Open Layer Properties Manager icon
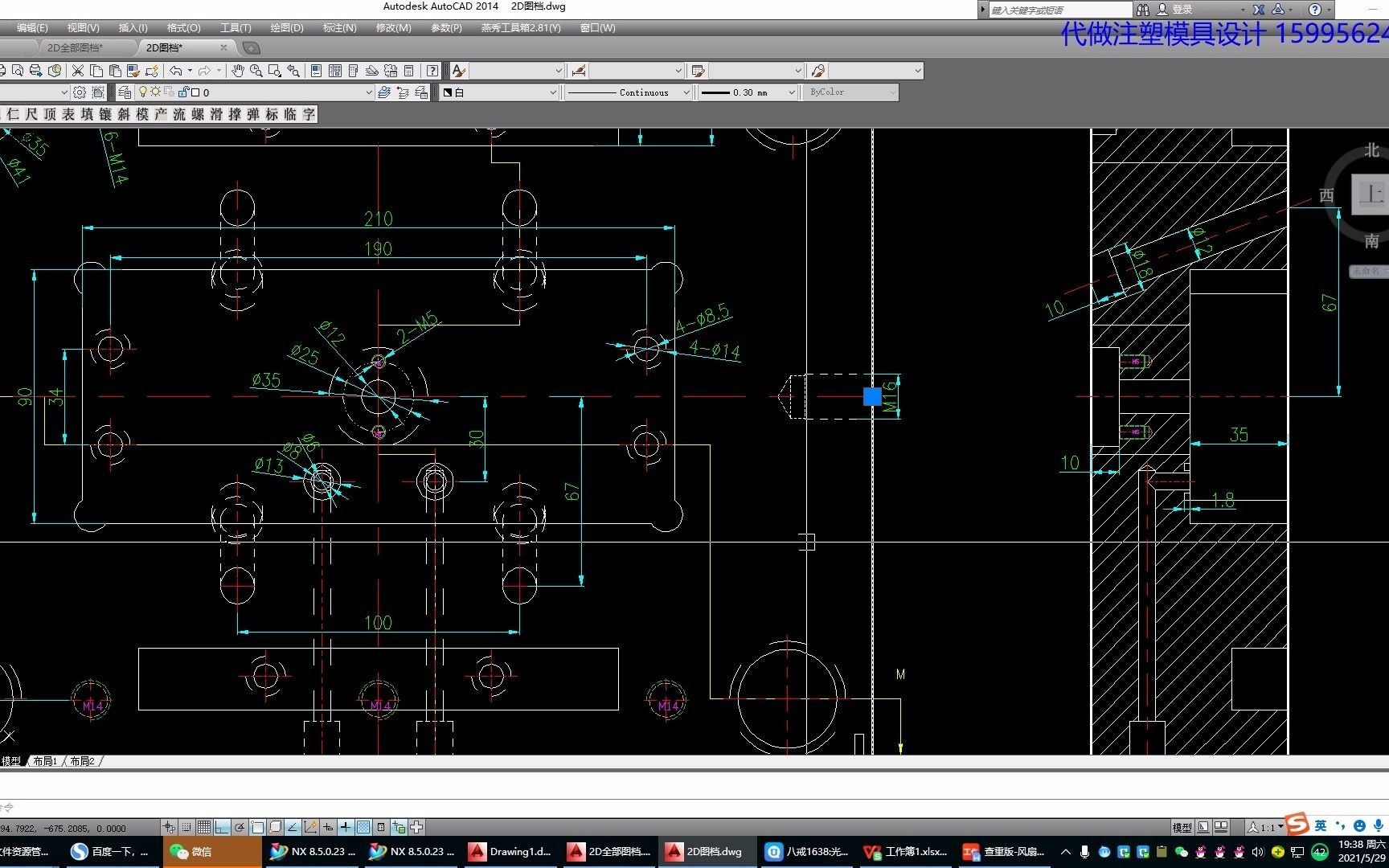This screenshot has width=1389, height=868. pyautogui.click(x=125, y=92)
